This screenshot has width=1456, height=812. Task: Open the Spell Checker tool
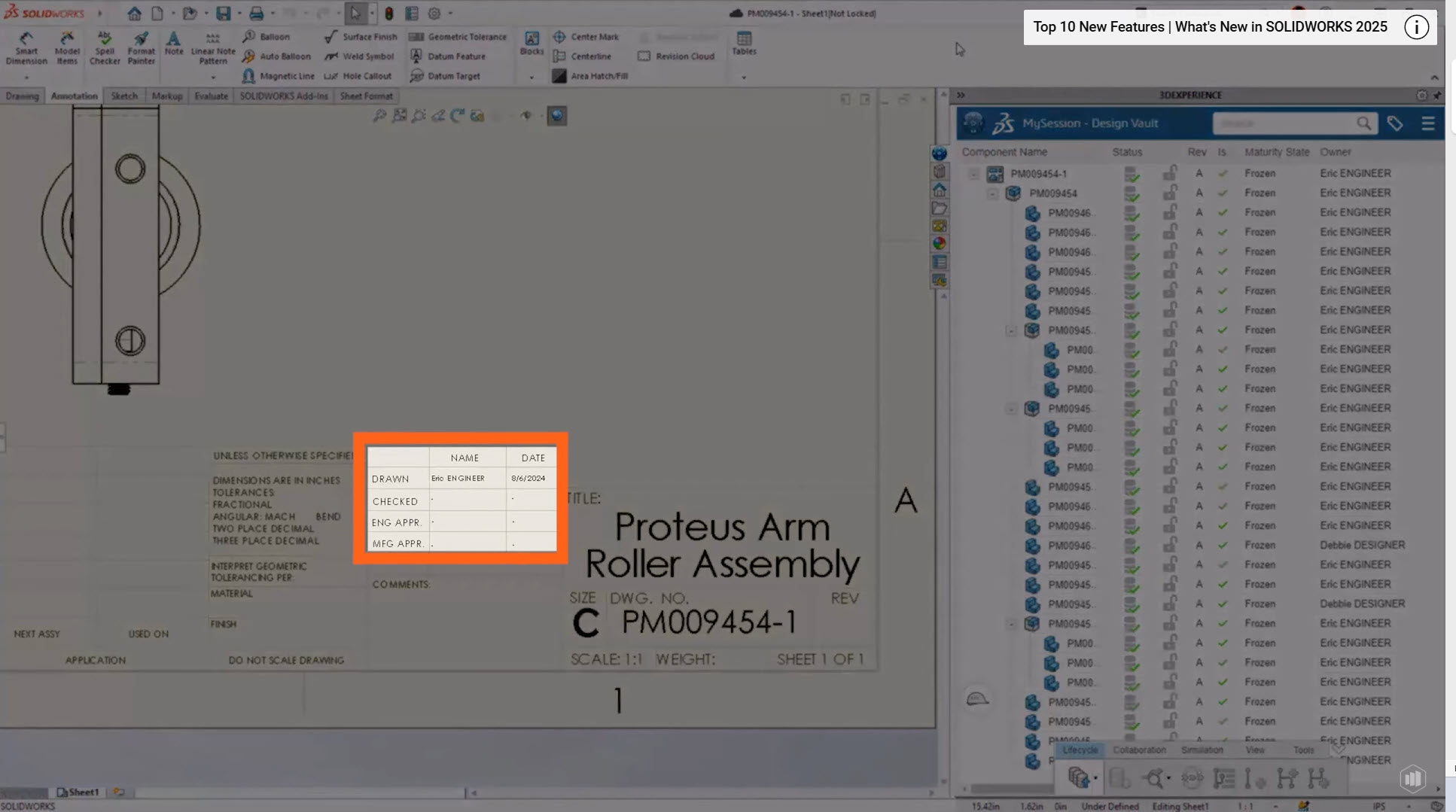(x=105, y=47)
